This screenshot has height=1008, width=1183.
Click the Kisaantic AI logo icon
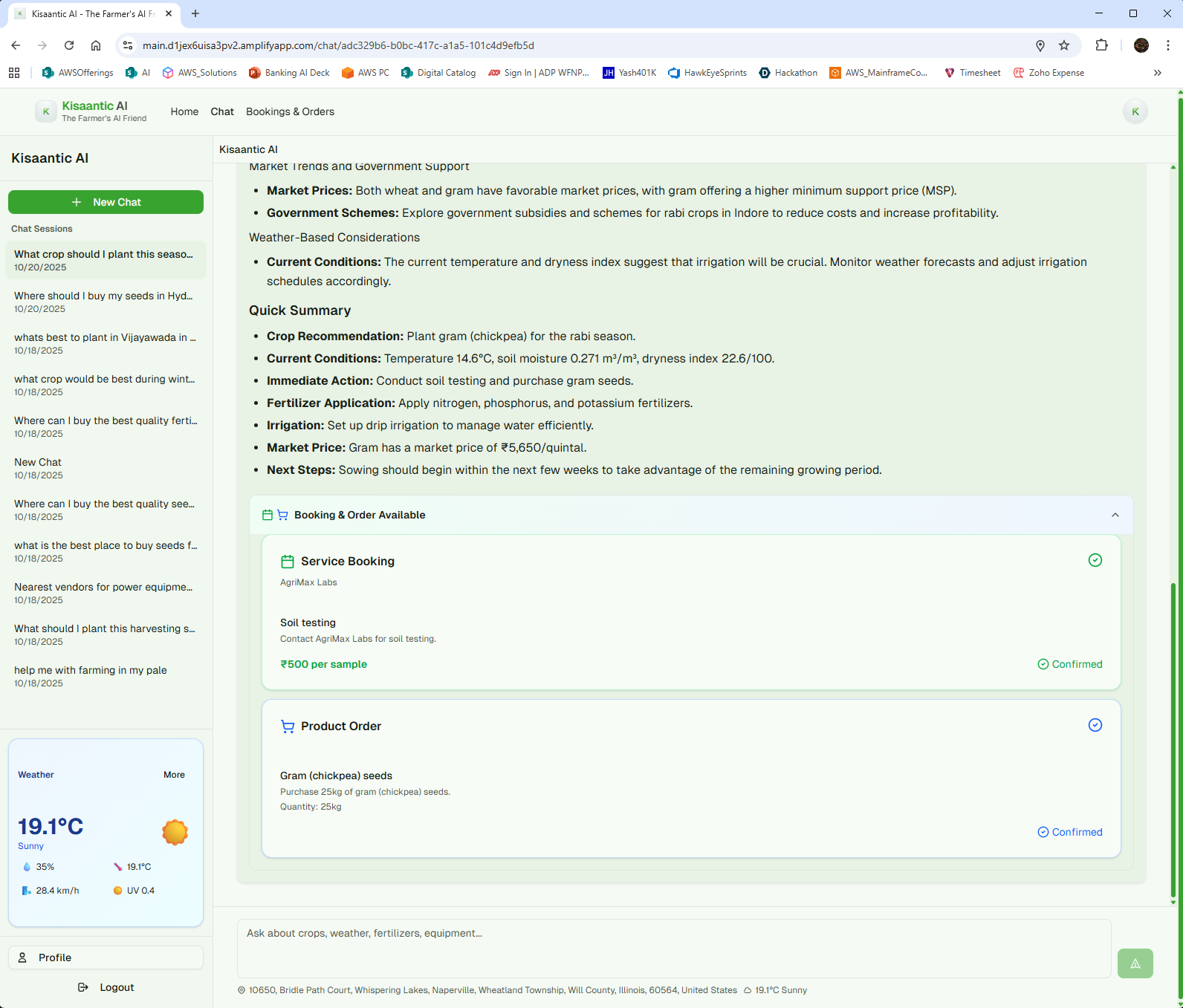click(46, 111)
